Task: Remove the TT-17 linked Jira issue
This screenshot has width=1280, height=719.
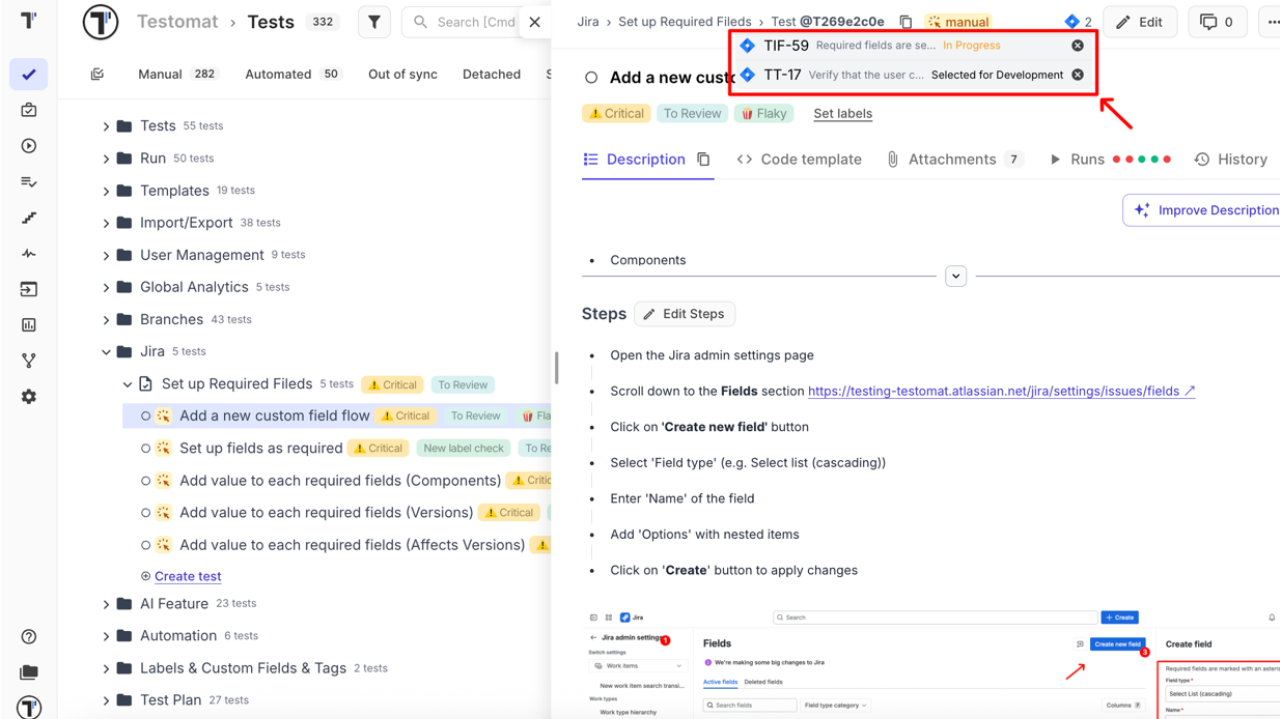Action: 1077,74
